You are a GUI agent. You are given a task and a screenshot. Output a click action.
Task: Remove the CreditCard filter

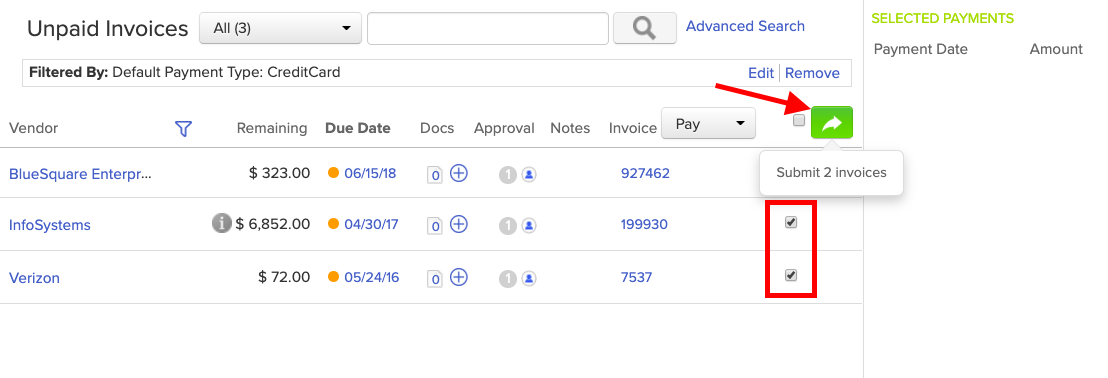(x=813, y=73)
